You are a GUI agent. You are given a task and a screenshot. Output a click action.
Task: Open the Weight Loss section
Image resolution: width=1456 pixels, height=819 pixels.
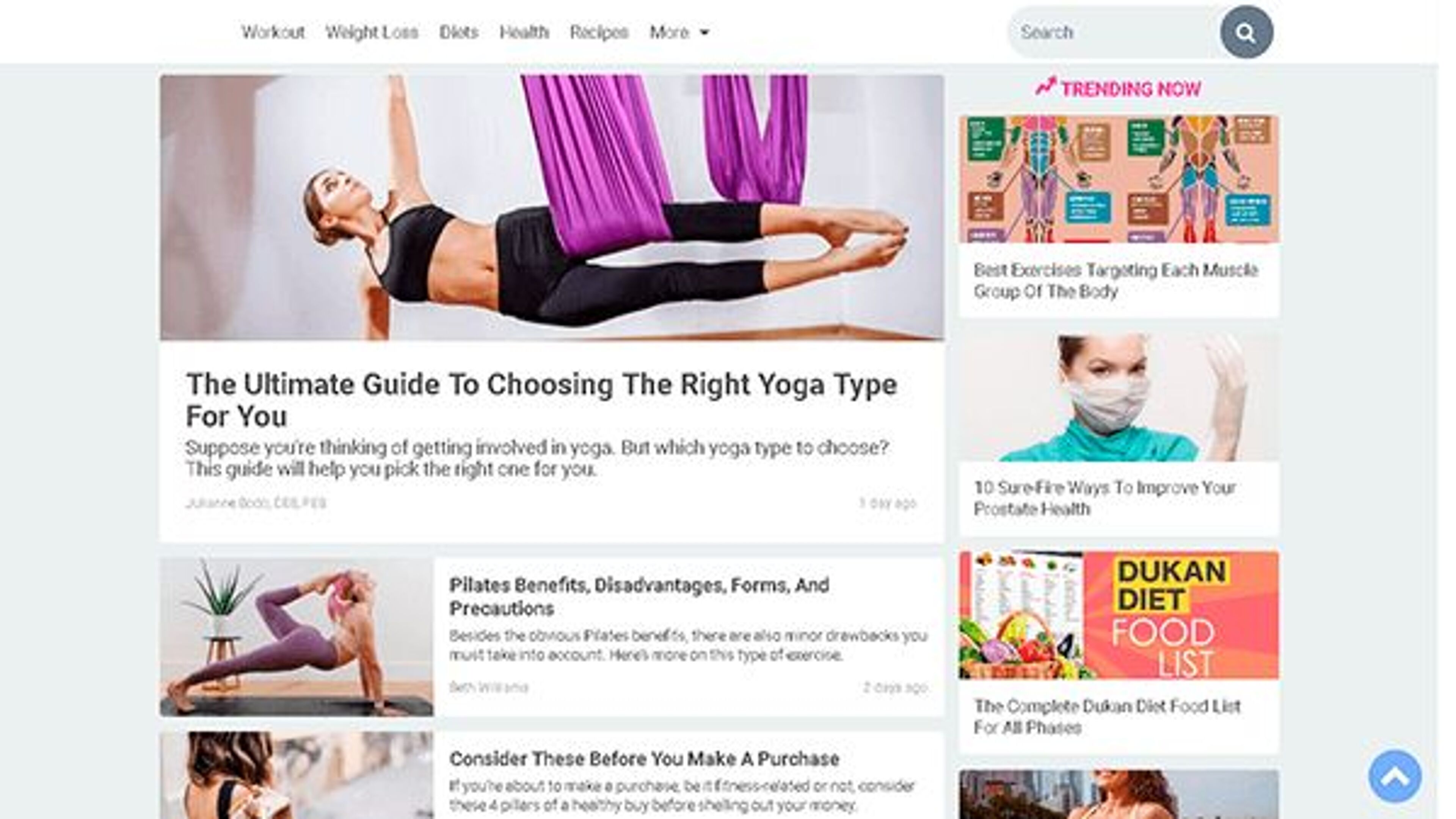372,32
